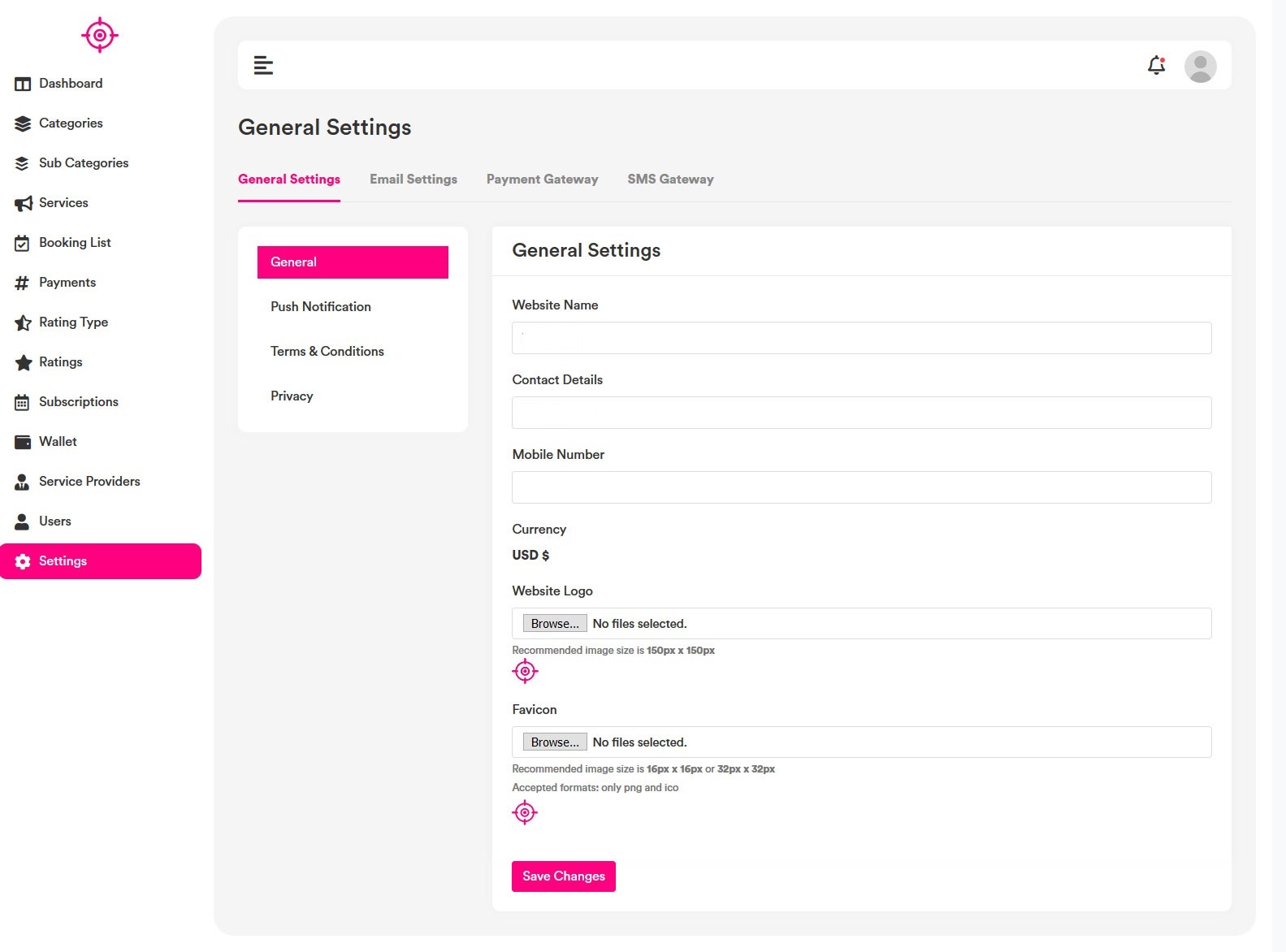This screenshot has height=952, width=1286.
Task: Open Rating Type in sidebar
Action: pos(73,322)
